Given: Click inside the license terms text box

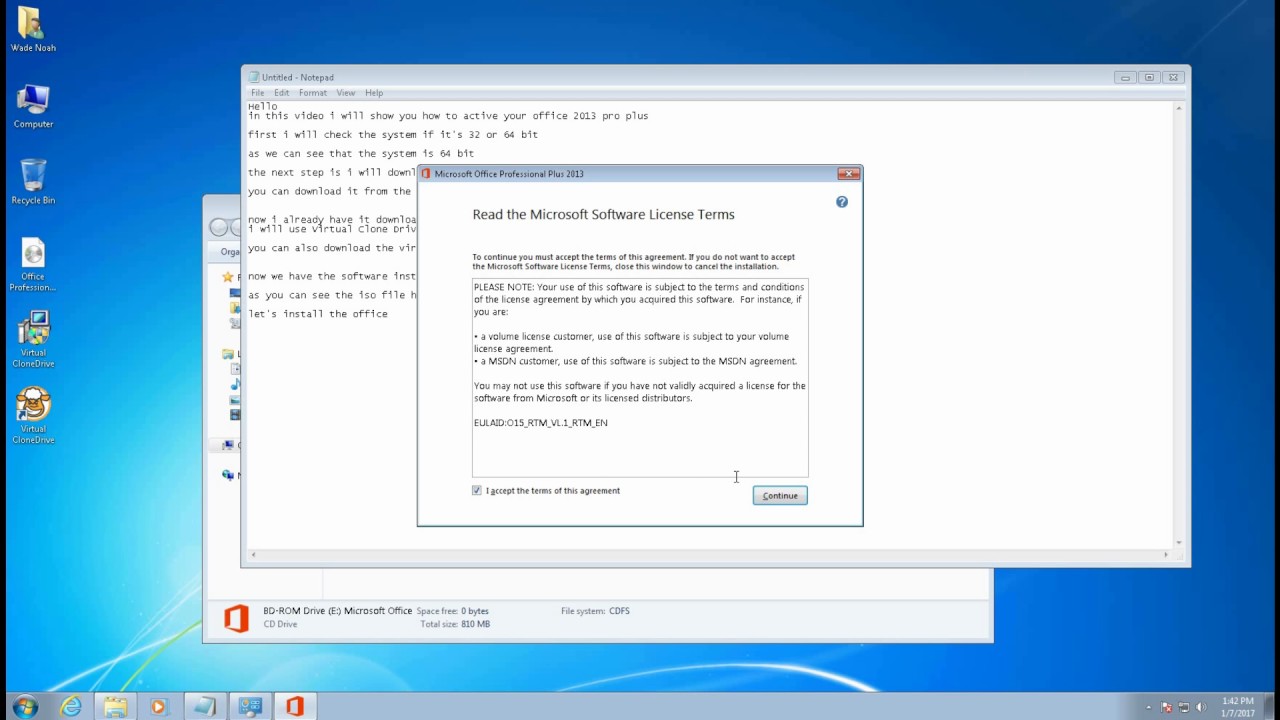Looking at the screenshot, I should [640, 378].
